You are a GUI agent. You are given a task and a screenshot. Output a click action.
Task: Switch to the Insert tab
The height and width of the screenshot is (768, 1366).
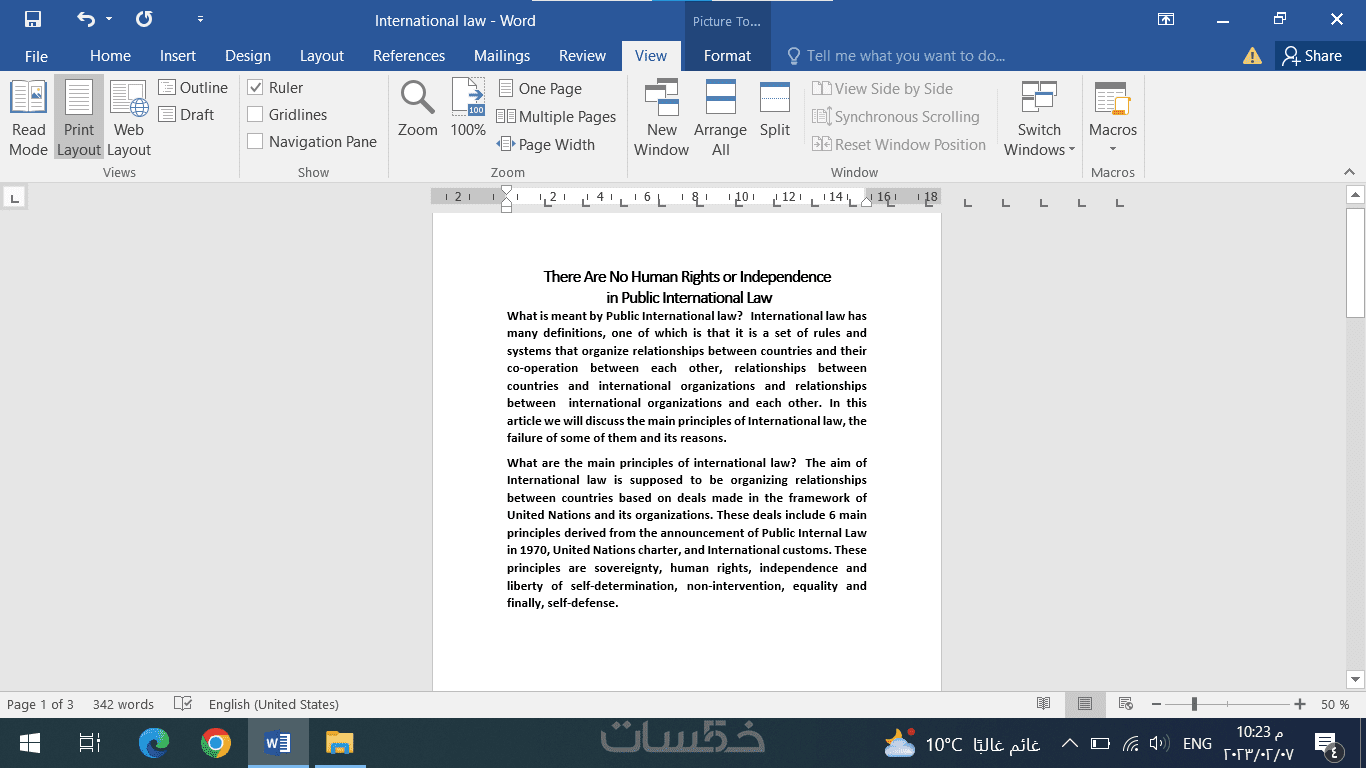click(178, 56)
